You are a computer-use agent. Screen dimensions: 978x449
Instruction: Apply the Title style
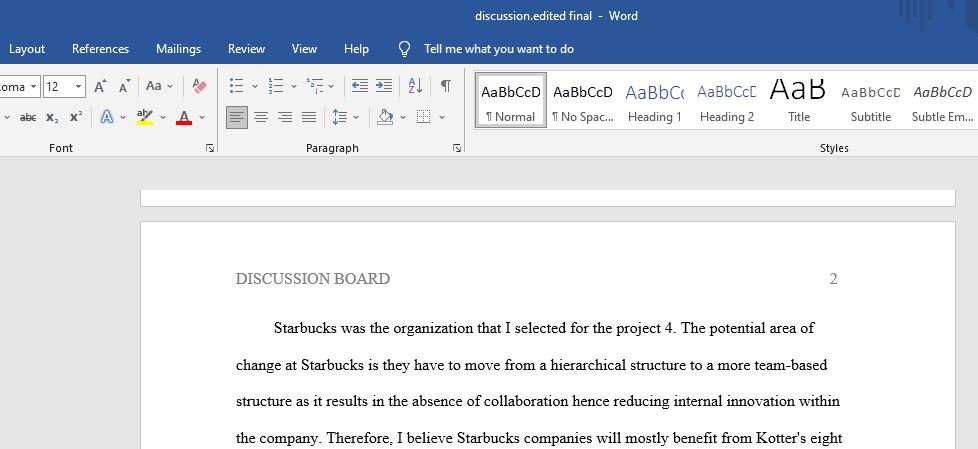798,100
